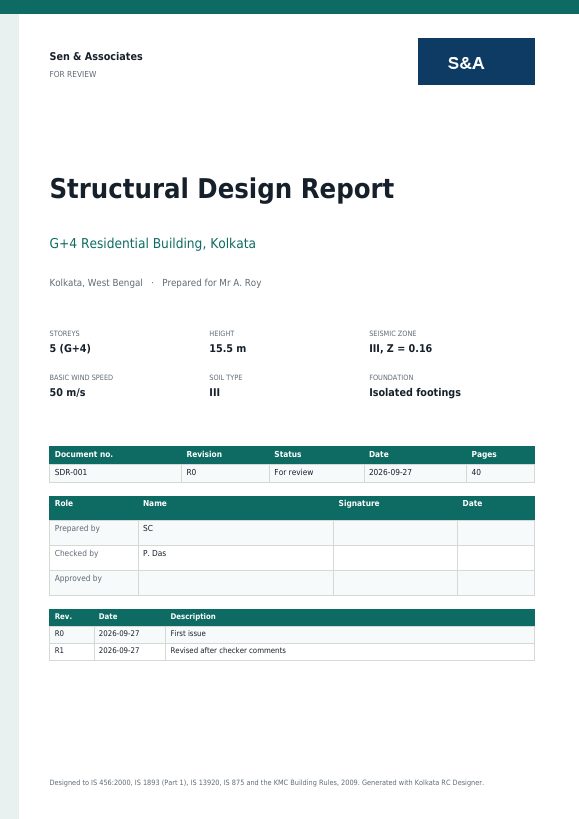Screen dimensions: 579x819
Task: Click the 'Revision' column header
Action: (226, 454)
